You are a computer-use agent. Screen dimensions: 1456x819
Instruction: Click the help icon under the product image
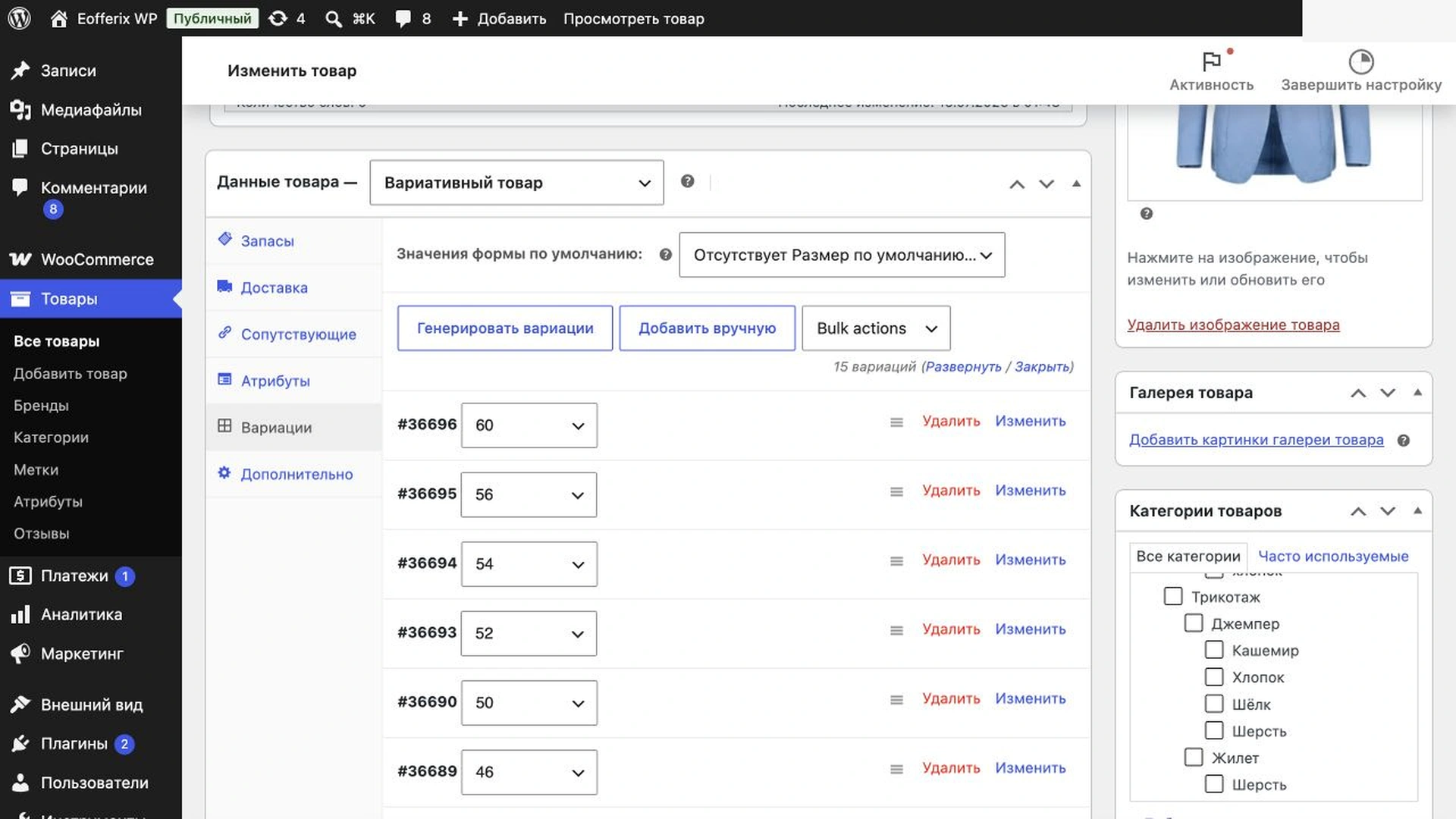1147,214
